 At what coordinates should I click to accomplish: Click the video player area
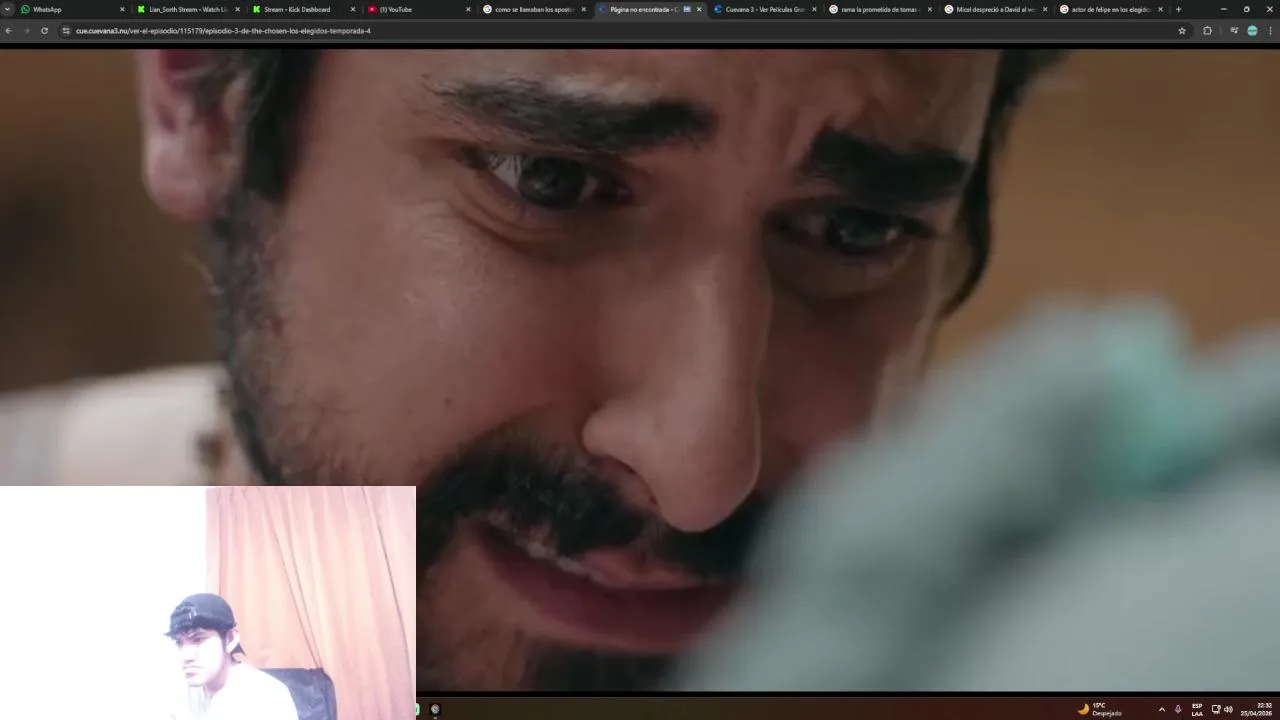pos(640,368)
